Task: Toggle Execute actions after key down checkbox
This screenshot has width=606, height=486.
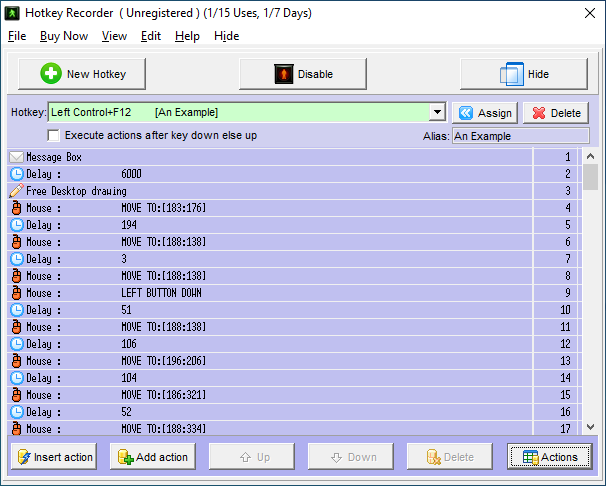Action: pyautogui.click(x=54, y=135)
